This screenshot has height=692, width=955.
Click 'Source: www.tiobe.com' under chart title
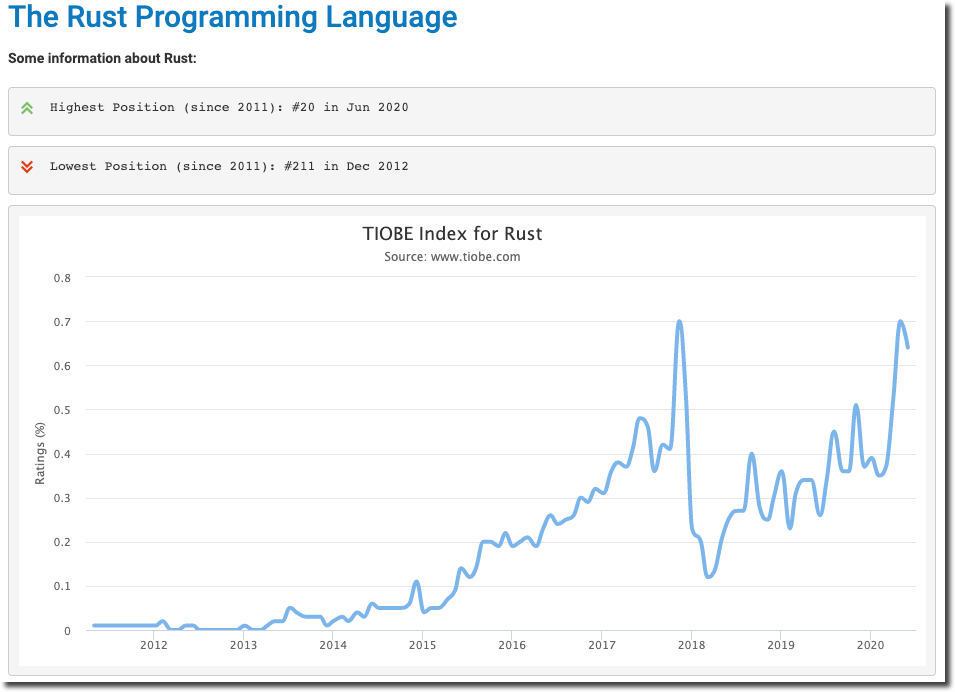click(x=452, y=257)
